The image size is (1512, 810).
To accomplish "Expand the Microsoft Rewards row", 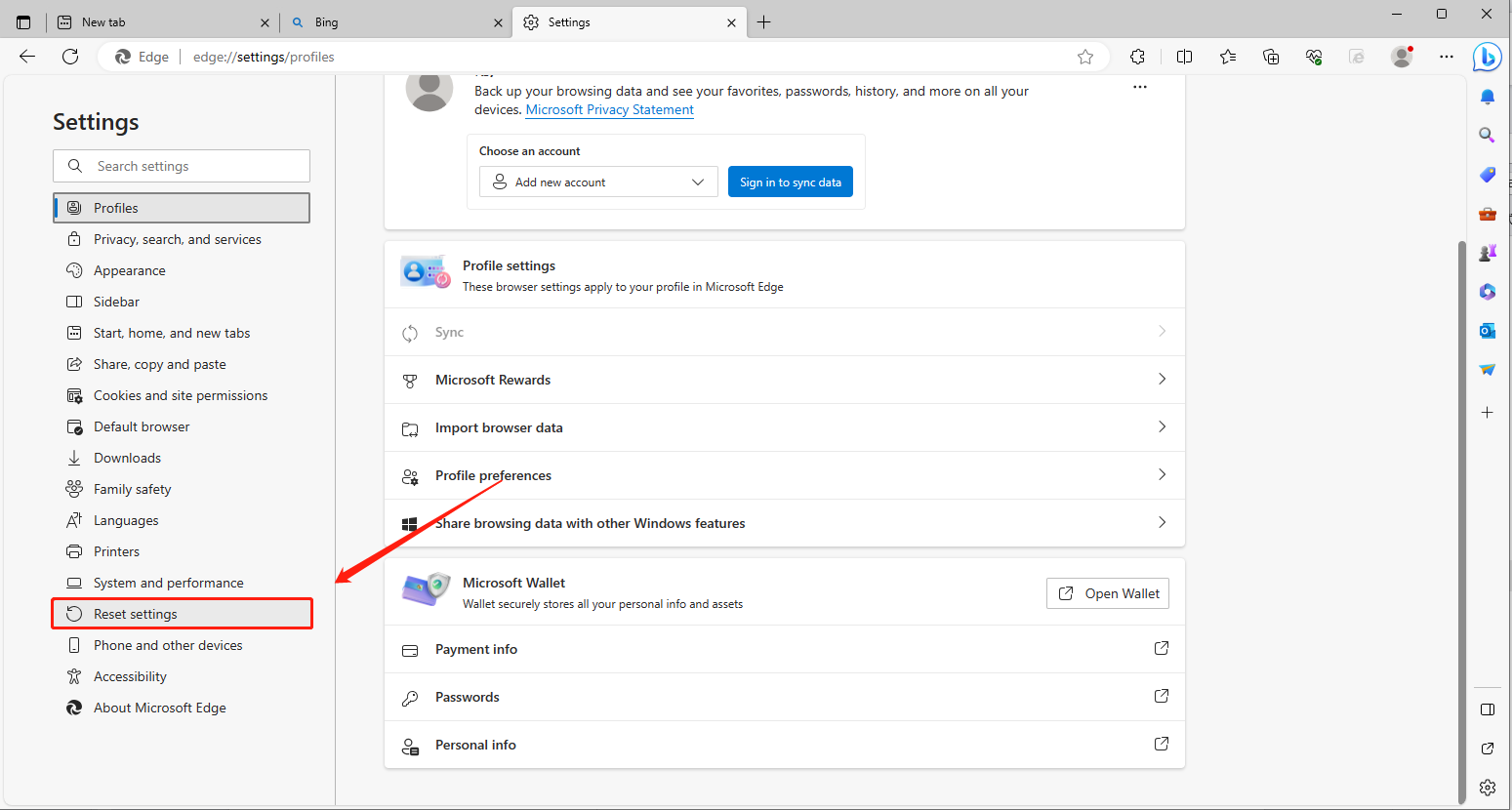I will [784, 380].
